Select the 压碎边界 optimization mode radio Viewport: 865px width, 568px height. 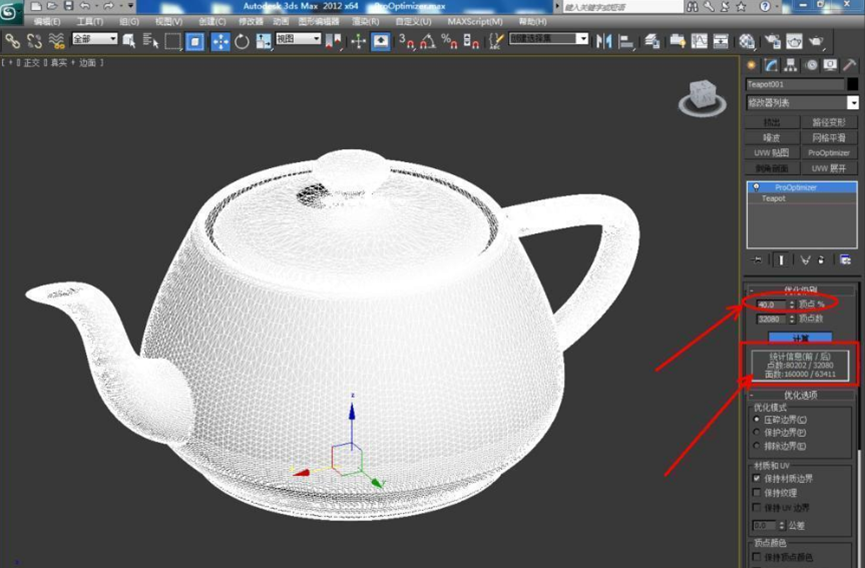point(757,420)
